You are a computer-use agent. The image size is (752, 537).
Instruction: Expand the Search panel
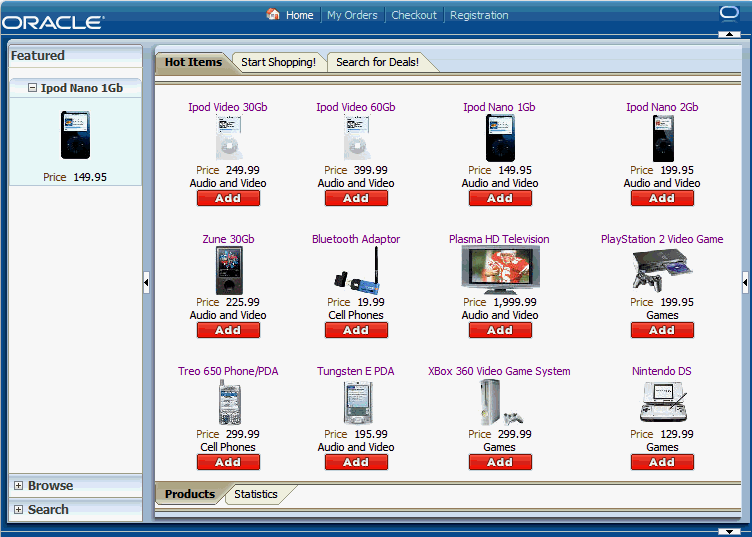coord(18,510)
